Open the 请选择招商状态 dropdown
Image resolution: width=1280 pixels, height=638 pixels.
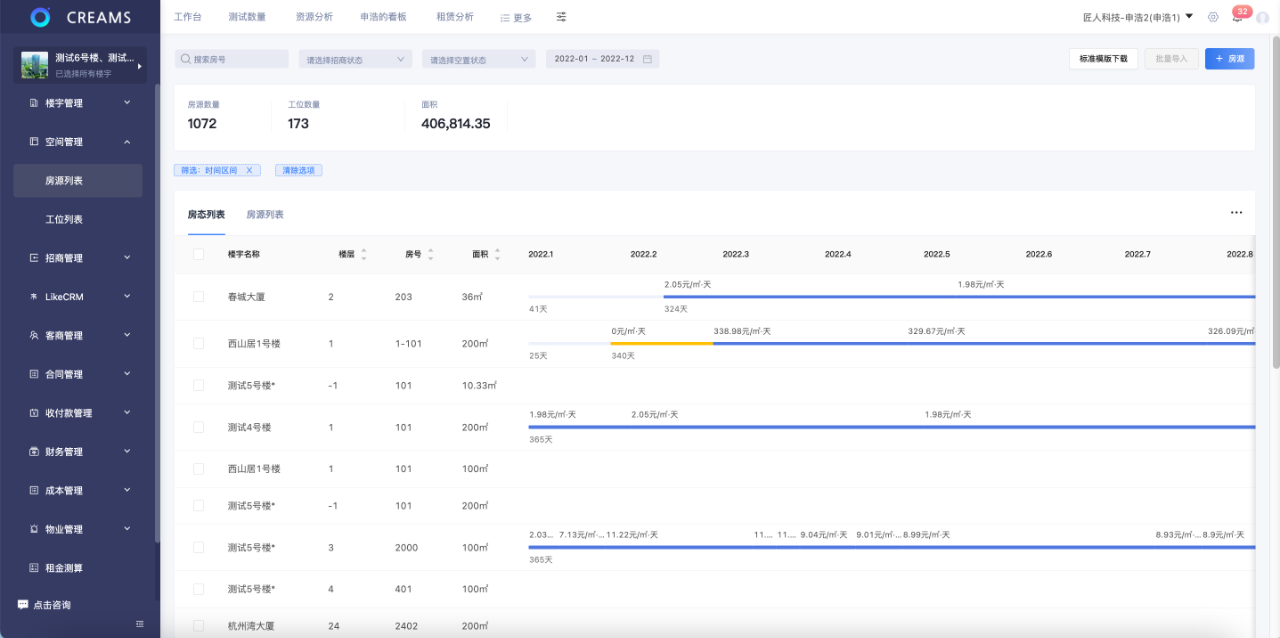click(x=355, y=59)
